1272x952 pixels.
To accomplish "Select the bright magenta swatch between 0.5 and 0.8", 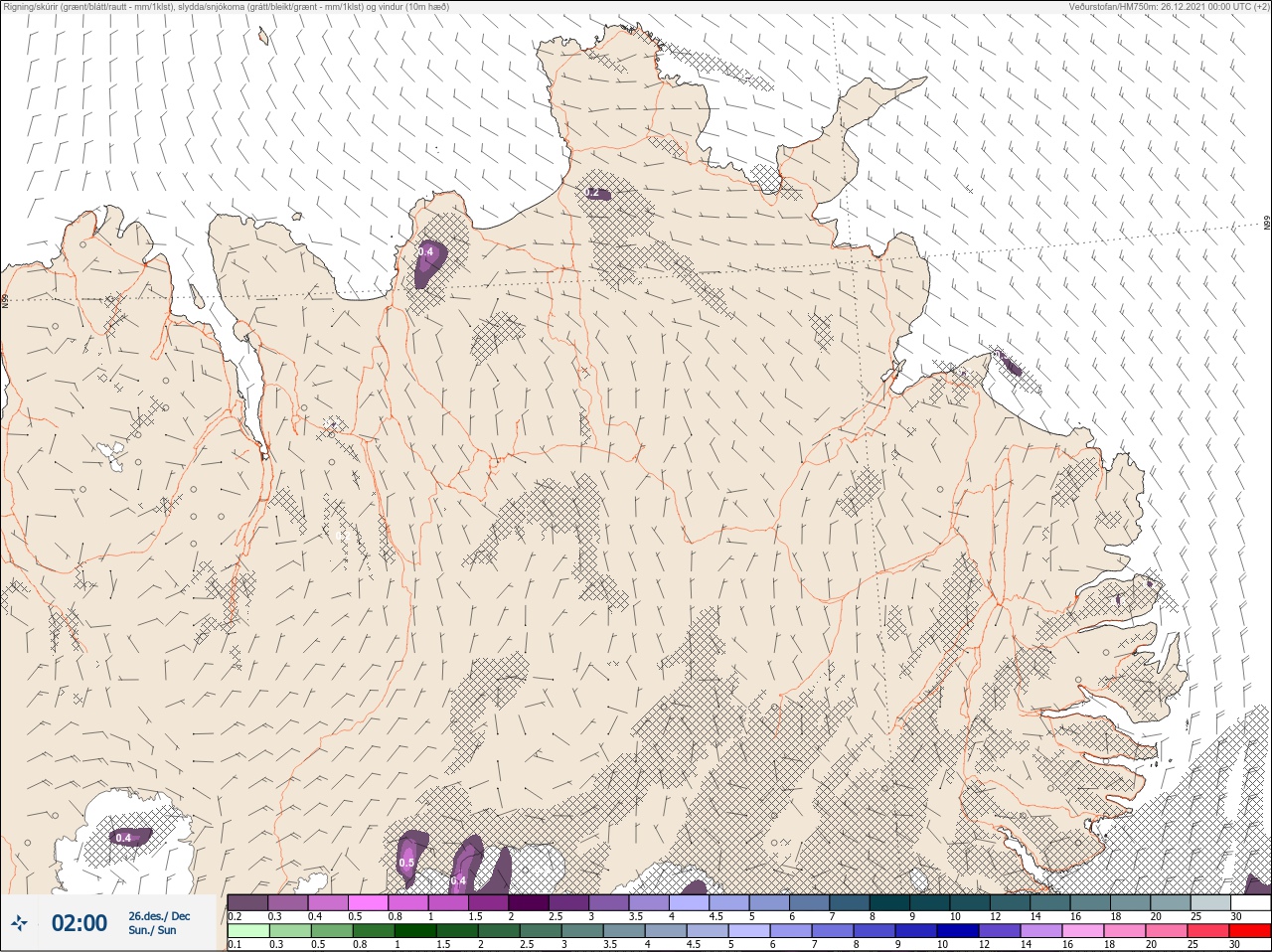I will point(368,902).
